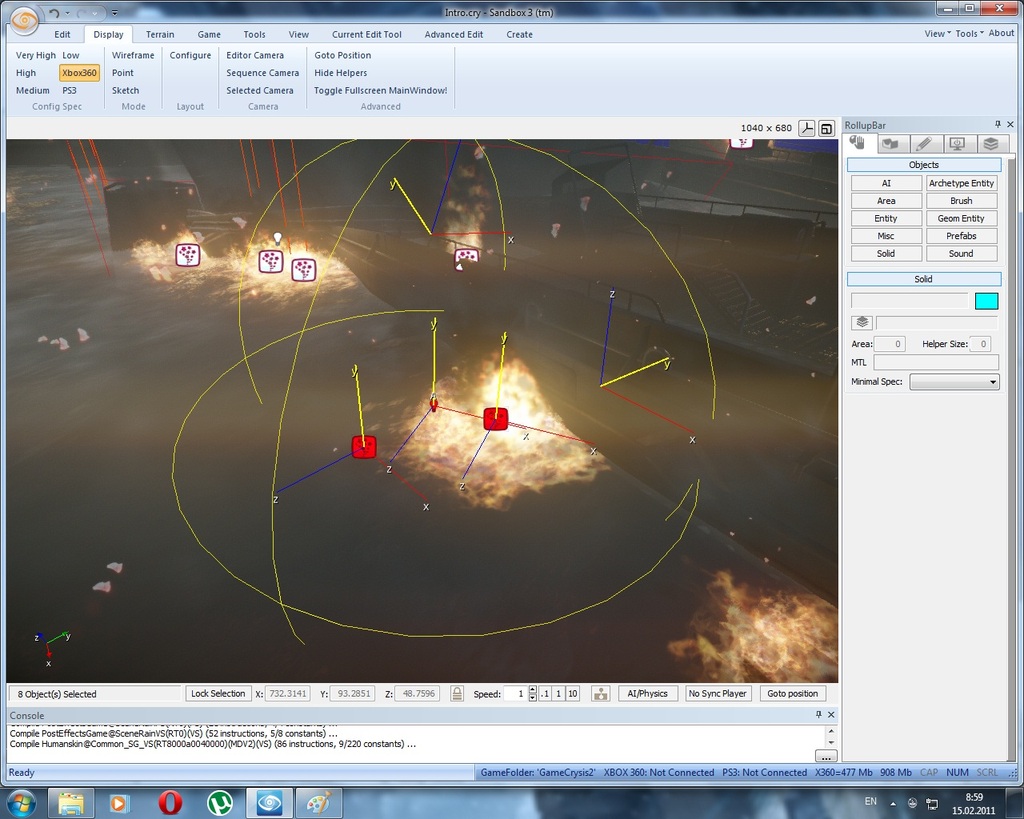Open the Edit ribbon tab

click(62, 35)
